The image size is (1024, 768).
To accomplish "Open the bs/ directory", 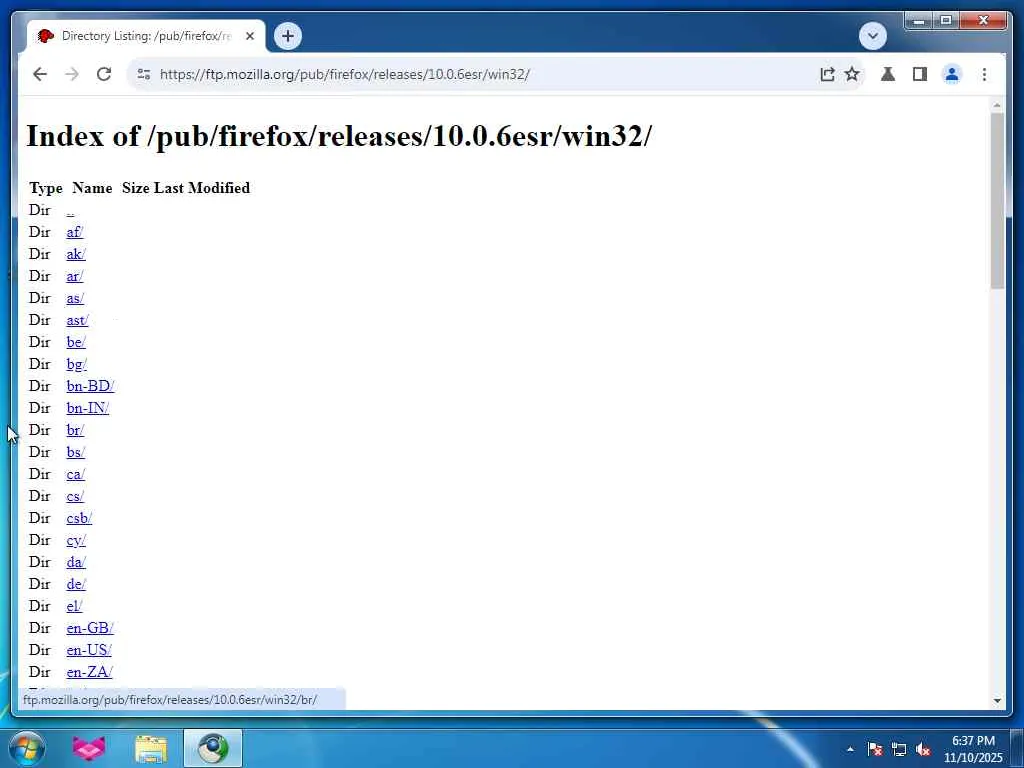I will coord(75,452).
